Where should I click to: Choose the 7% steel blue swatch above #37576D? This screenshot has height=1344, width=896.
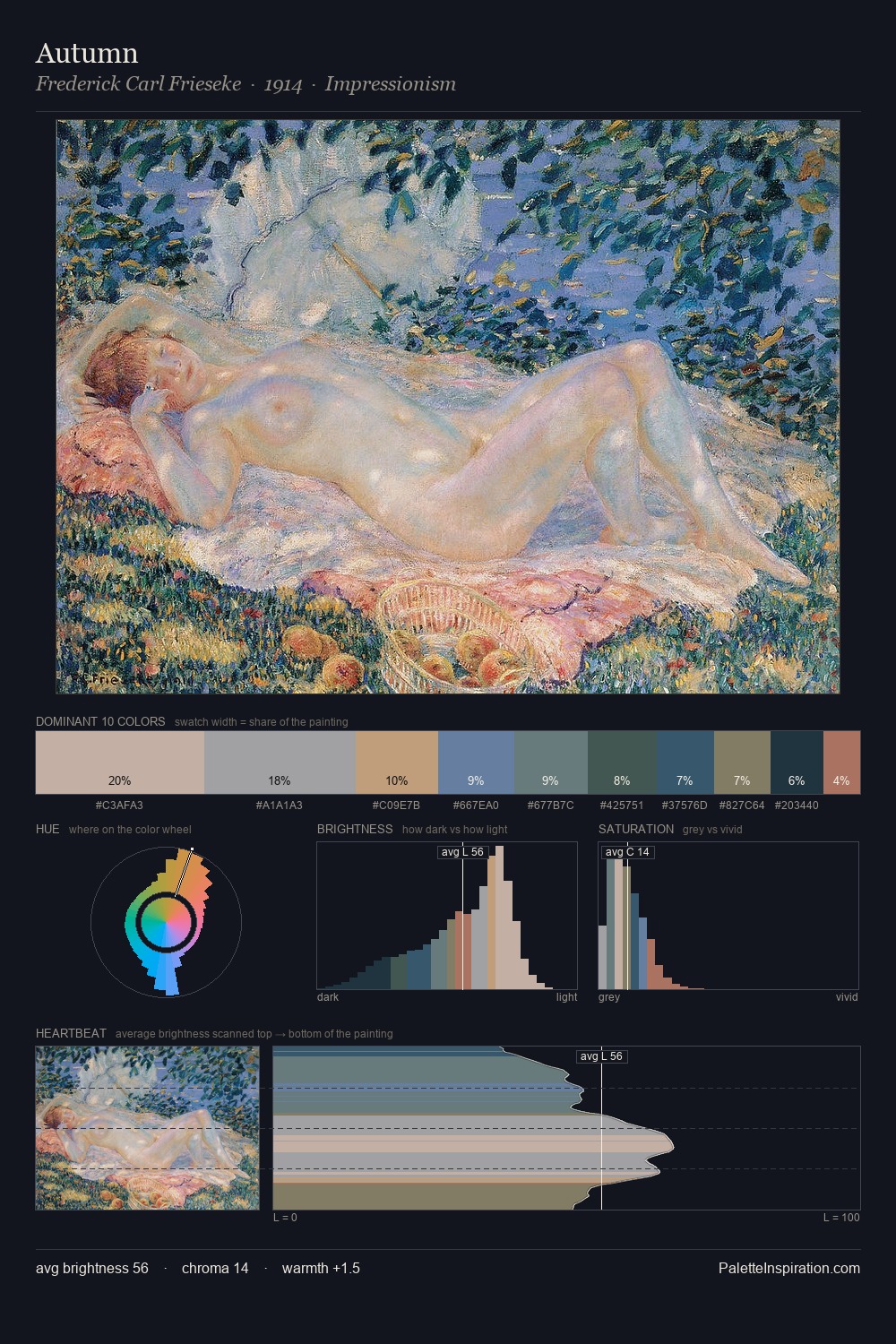click(685, 762)
